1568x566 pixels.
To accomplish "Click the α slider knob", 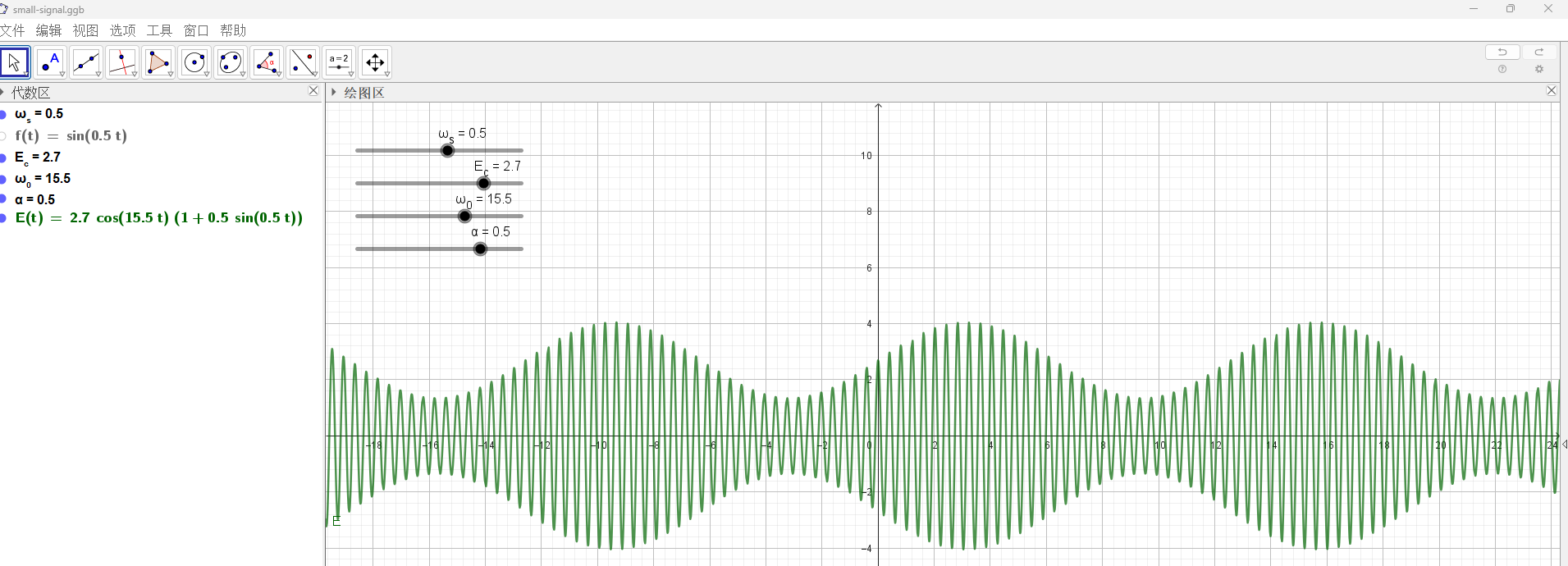I will 481,249.
